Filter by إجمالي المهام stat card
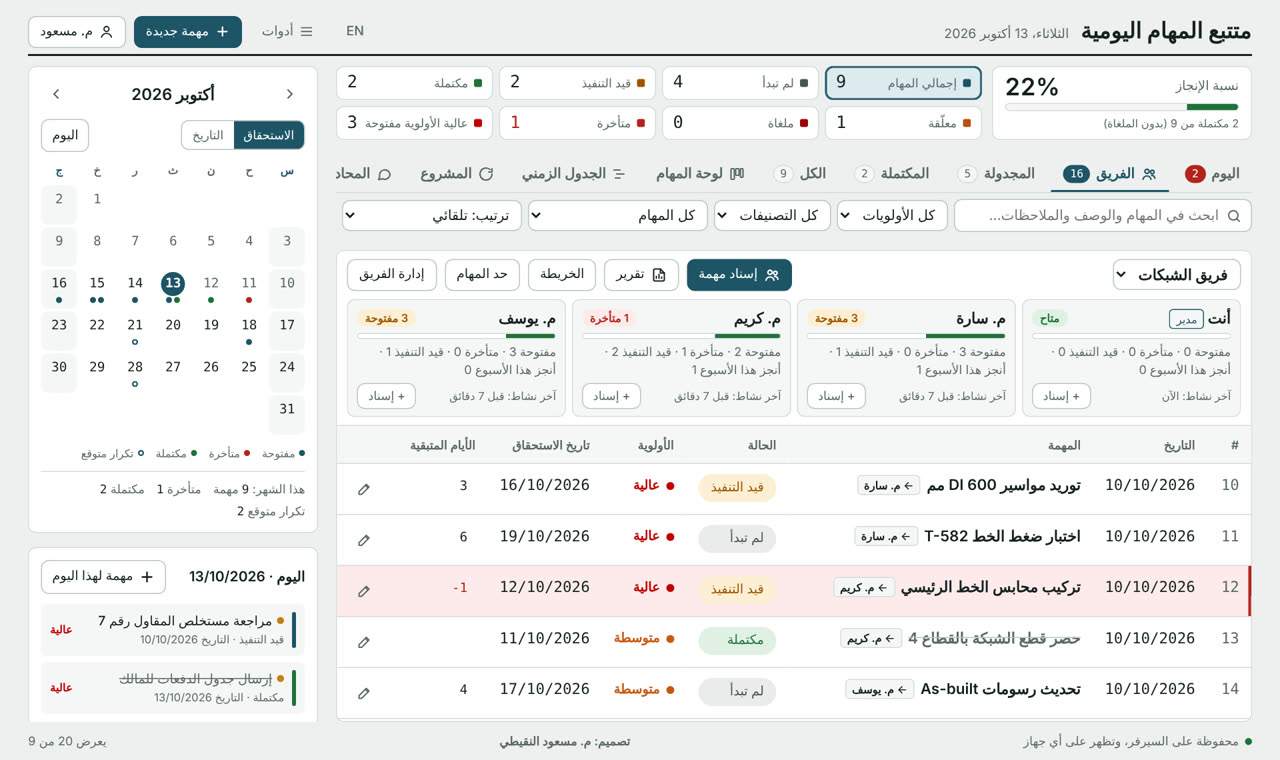The image size is (1280, 760). (903, 83)
